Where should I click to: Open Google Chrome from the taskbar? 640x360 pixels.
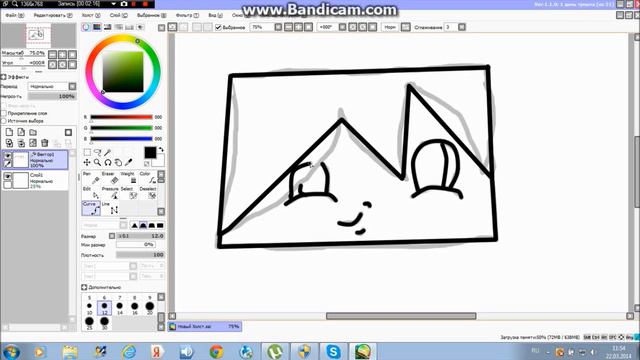point(216,351)
